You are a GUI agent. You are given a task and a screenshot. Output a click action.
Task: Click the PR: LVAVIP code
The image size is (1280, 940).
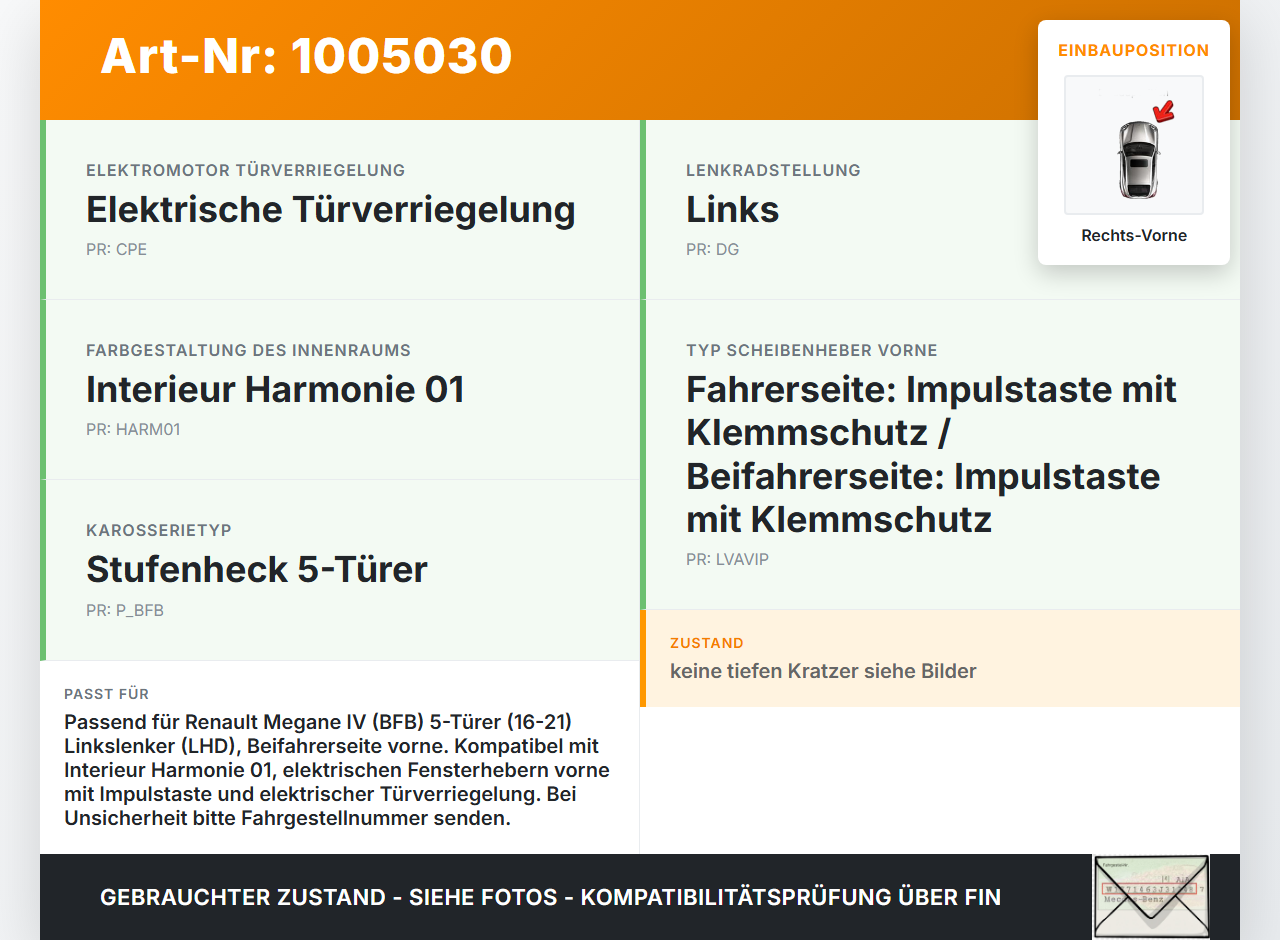click(727, 560)
